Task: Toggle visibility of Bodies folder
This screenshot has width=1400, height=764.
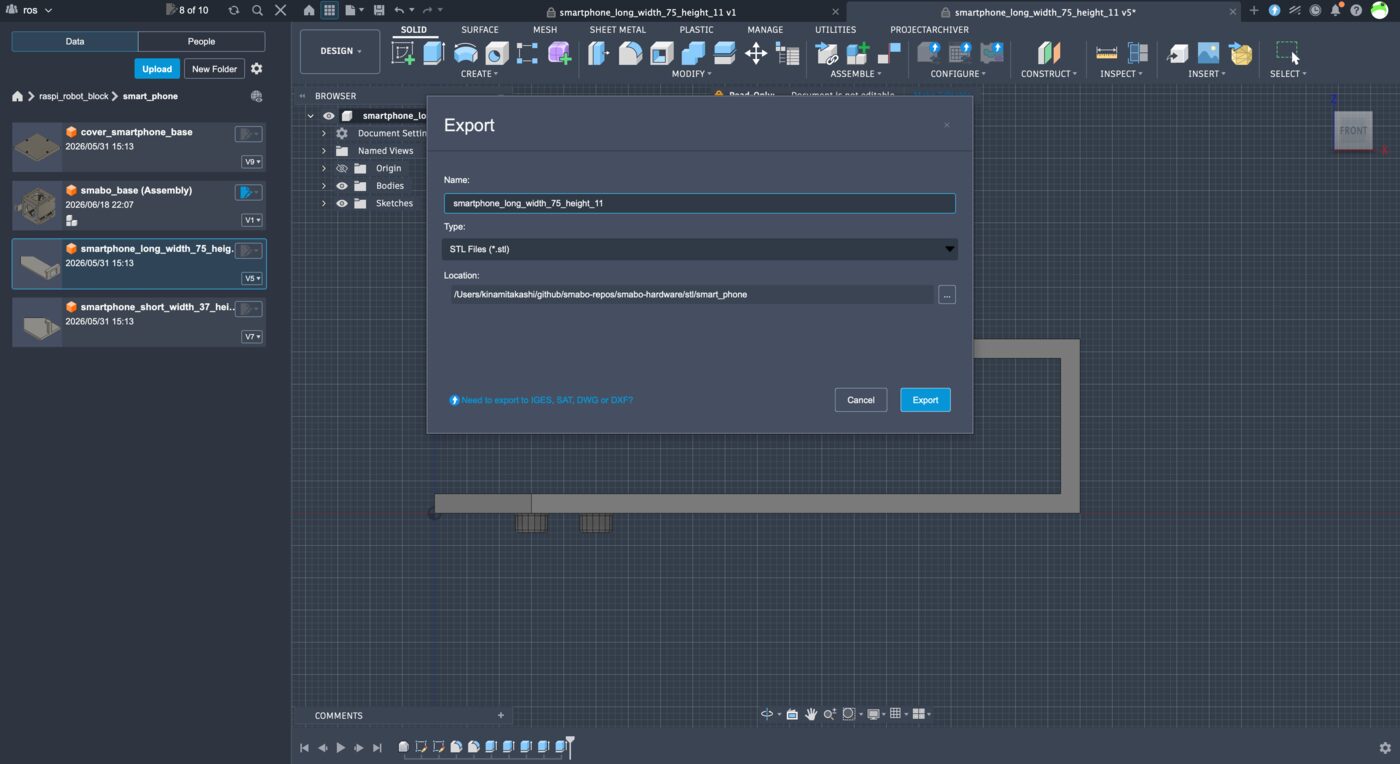Action: (342, 186)
